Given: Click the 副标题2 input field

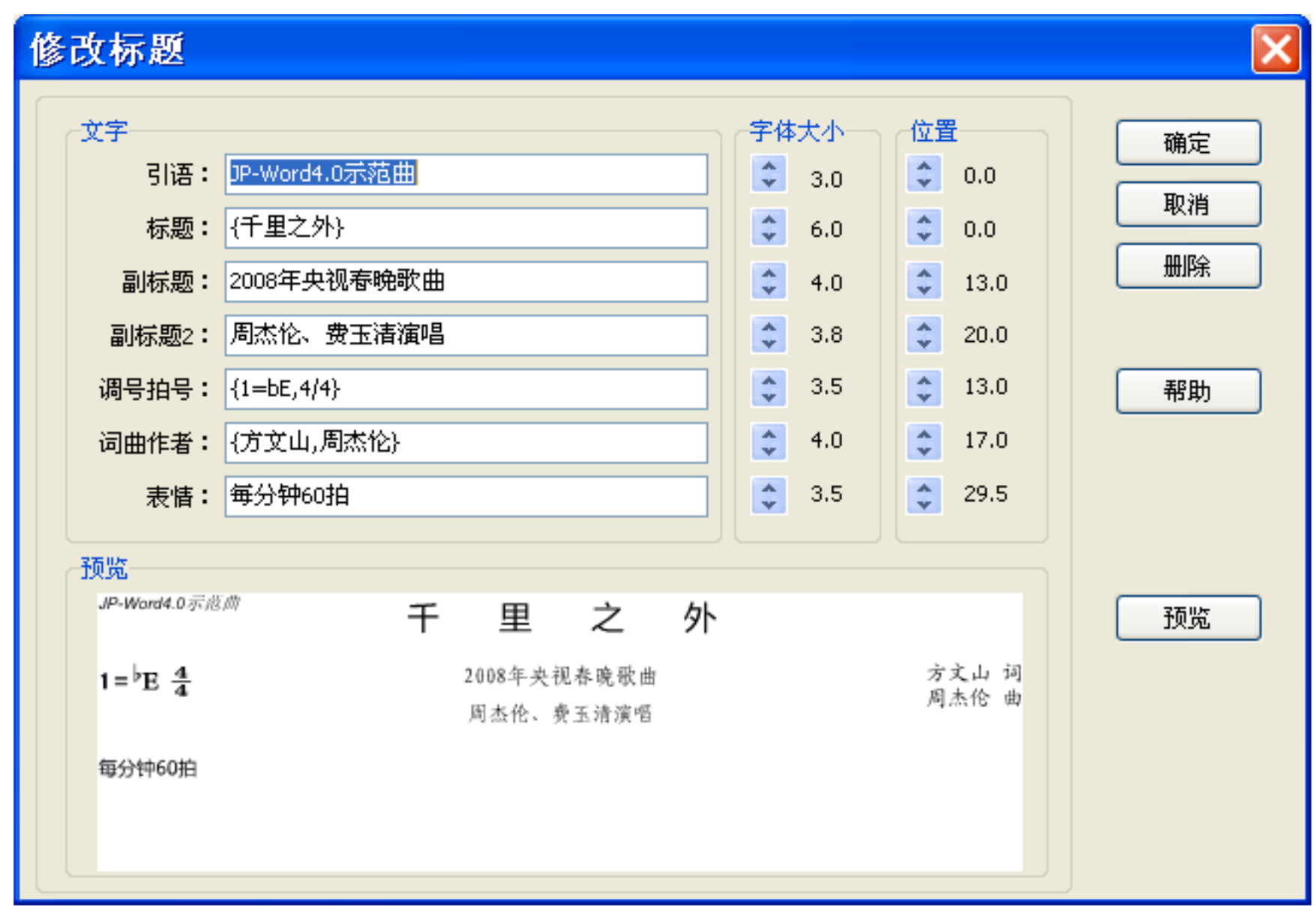Looking at the screenshot, I should pos(466,335).
